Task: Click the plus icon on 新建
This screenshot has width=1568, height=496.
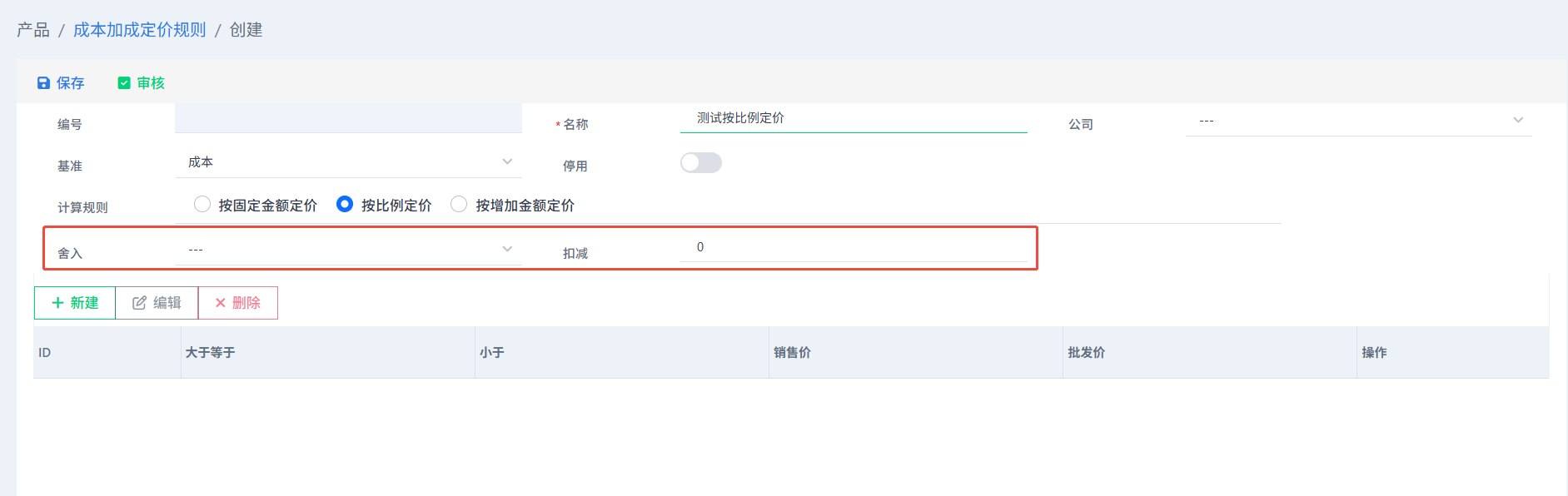Action: tap(58, 303)
